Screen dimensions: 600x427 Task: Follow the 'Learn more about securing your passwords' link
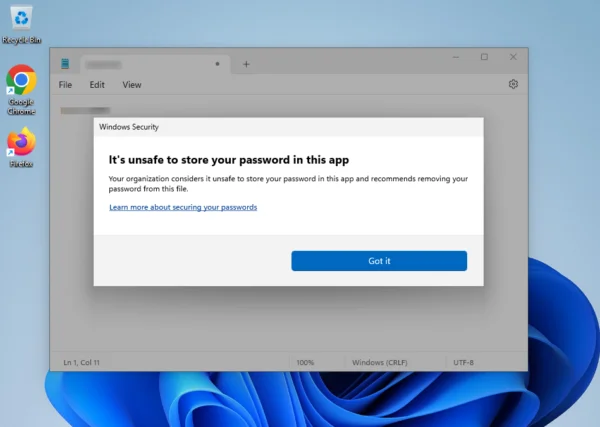[183, 207]
